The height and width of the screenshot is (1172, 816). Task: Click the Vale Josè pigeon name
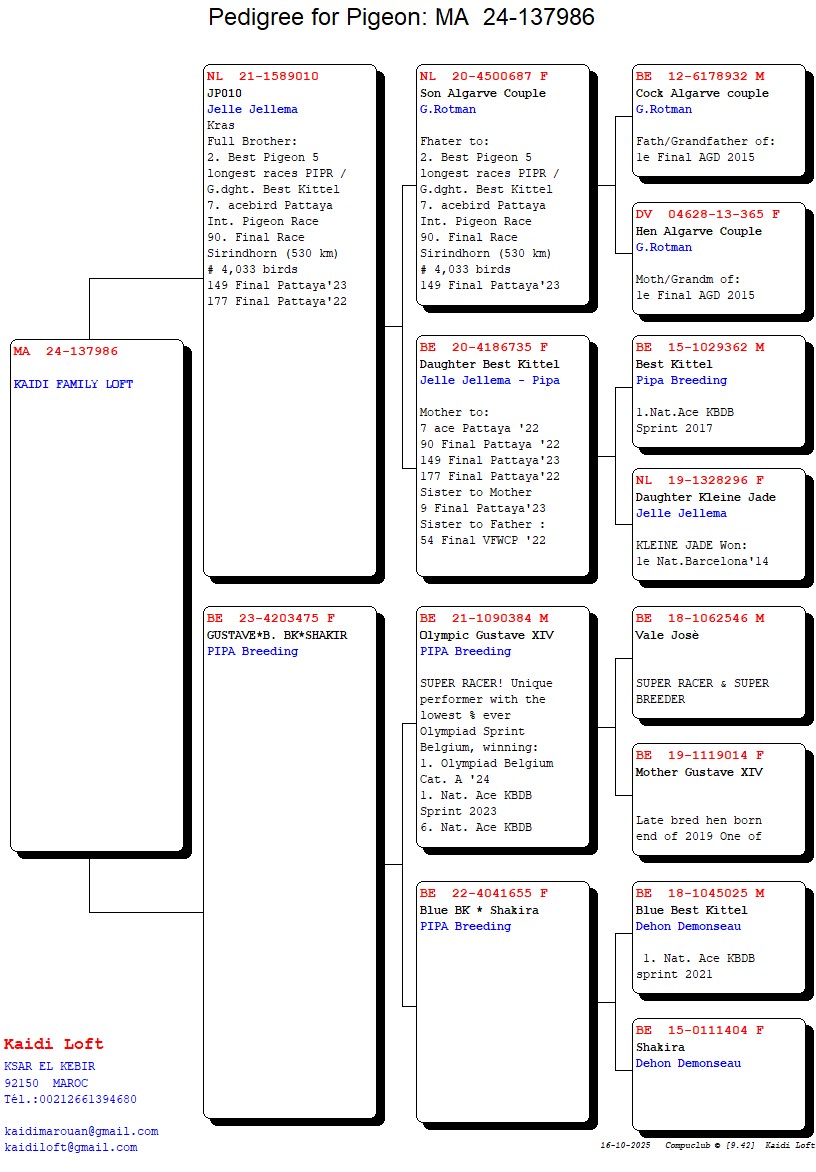tap(667, 635)
